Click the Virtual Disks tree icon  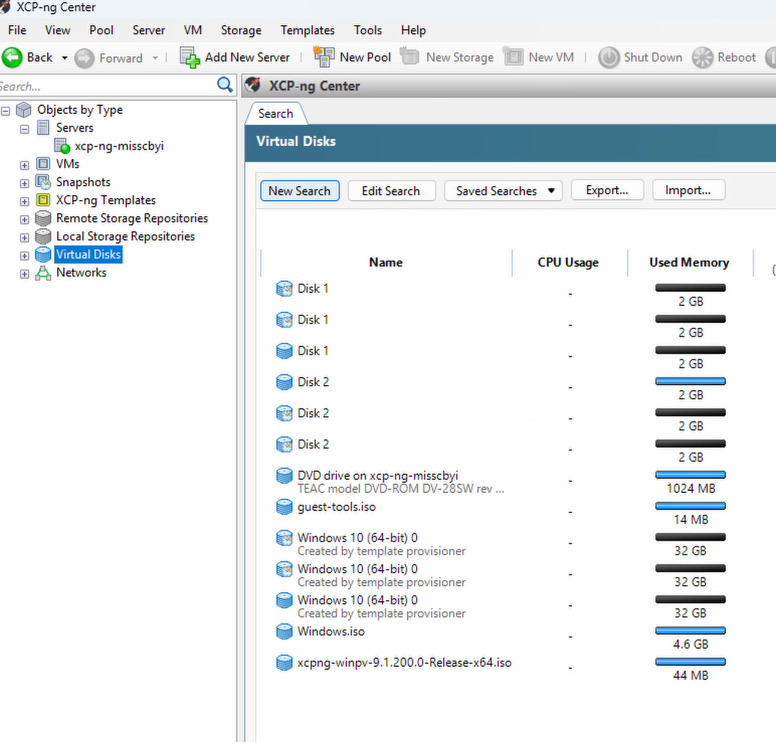(x=43, y=254)
